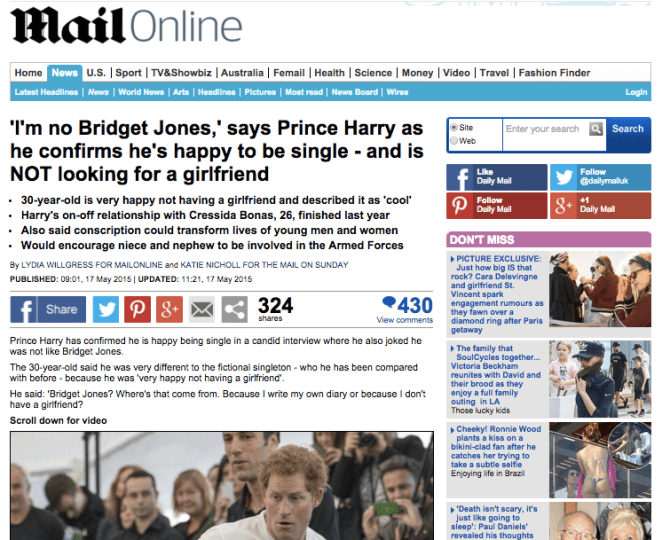
Task: Click the Login link
Action: (636, 92)
